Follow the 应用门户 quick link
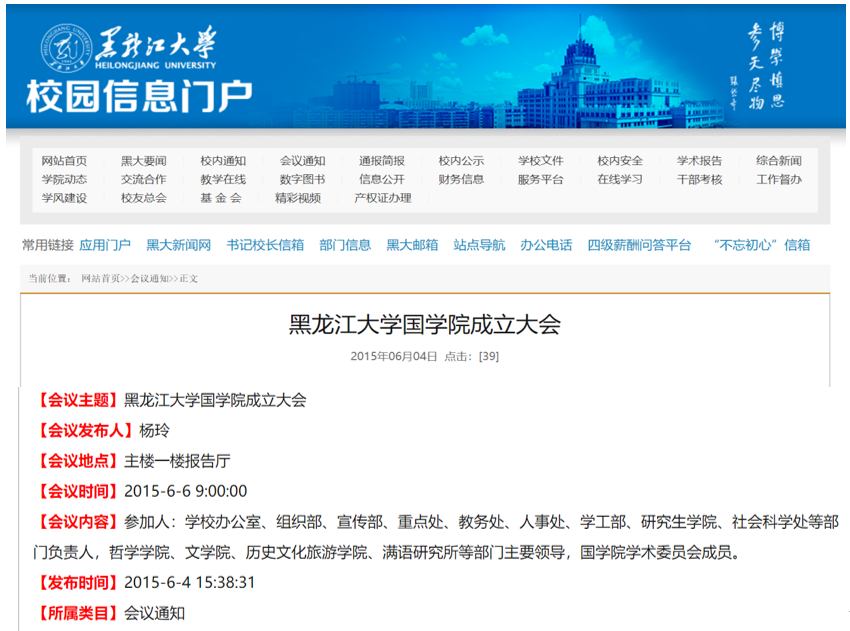Screen dimensions: 850x631 [105, 245]
